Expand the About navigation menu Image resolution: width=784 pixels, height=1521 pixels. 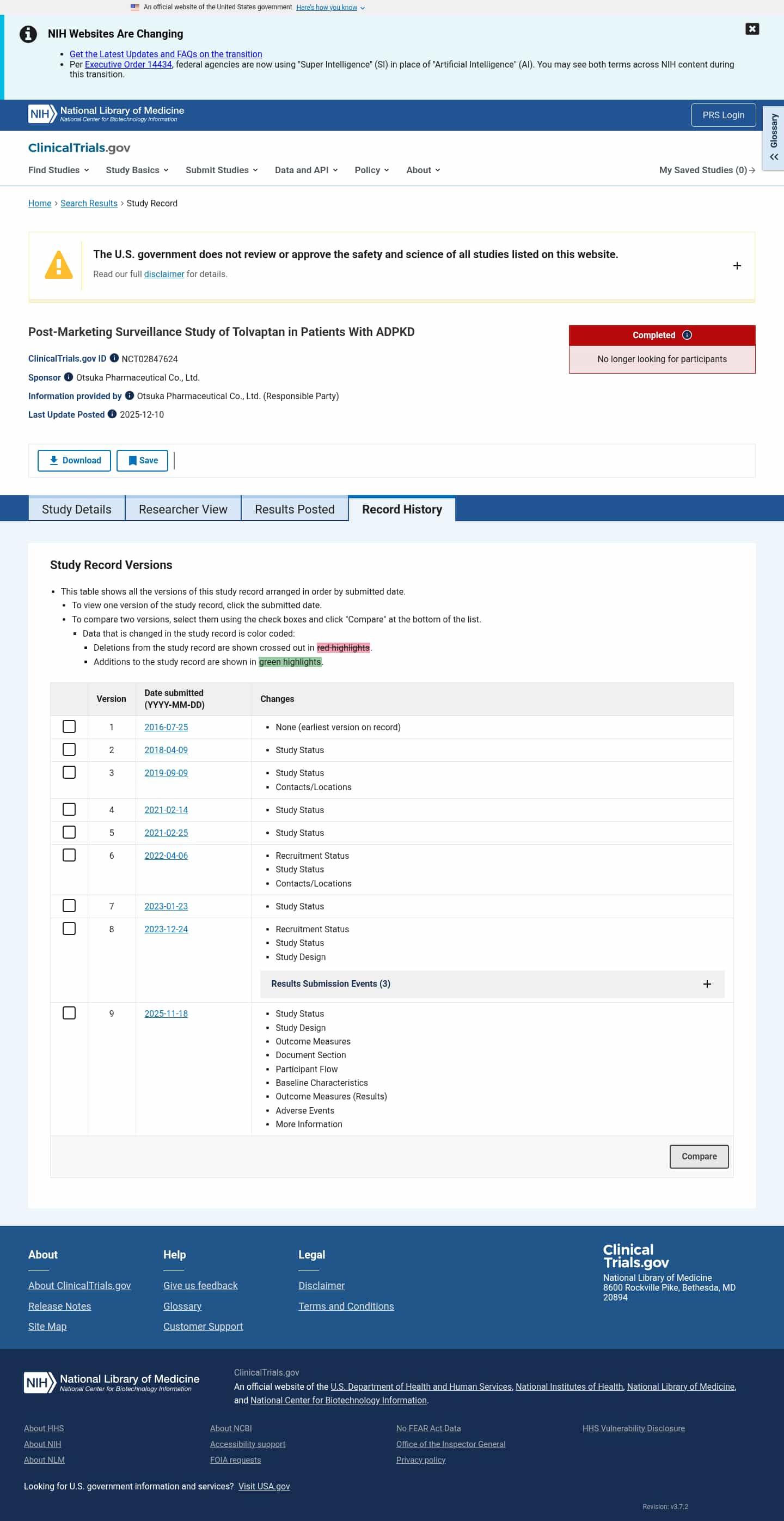coord(423,170)
